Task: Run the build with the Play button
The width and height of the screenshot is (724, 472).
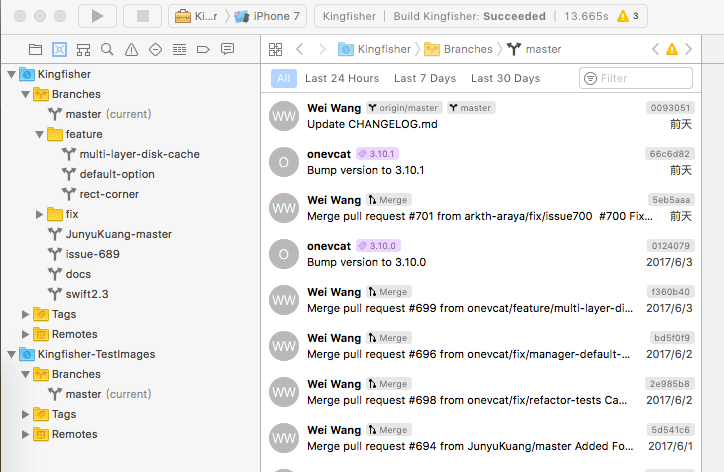Action: (x=97, y=16)
